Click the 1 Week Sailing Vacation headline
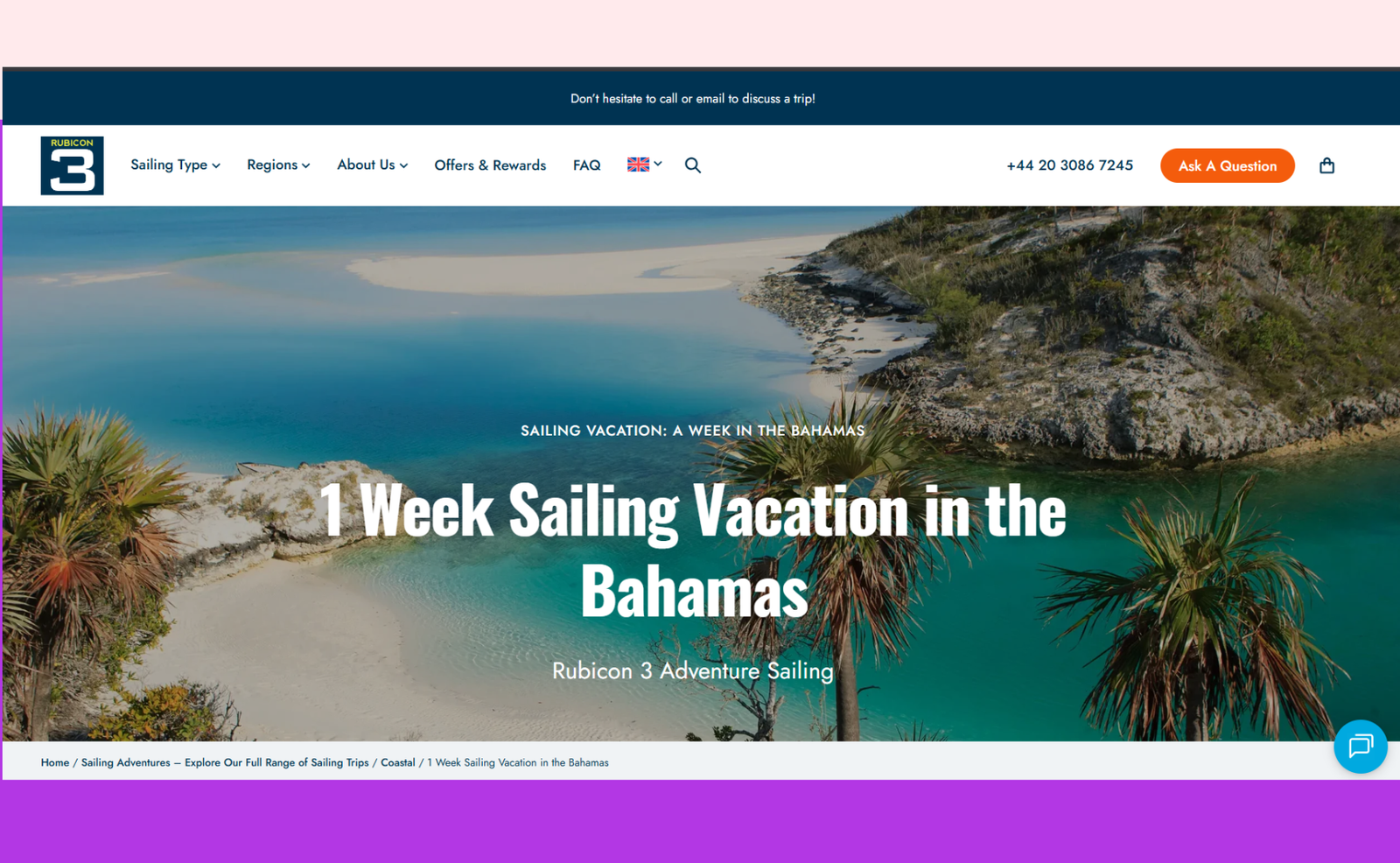Screen dimensions: 1400x863 pyautogui.click(x=693, y=550)
